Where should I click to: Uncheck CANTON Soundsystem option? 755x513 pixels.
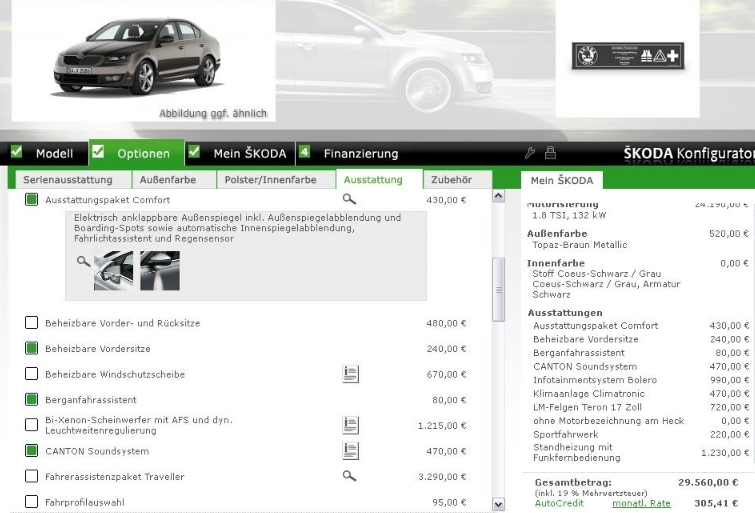[x=31, y=451]
